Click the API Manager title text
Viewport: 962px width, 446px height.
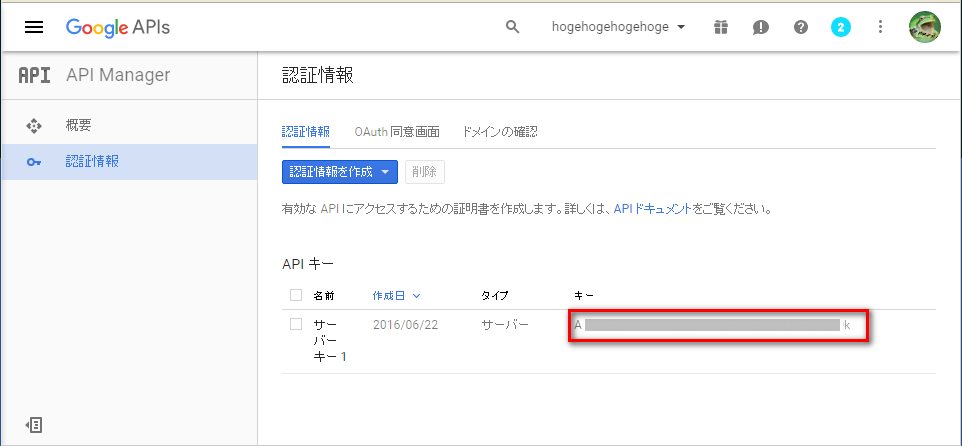[x=118, y=75]
